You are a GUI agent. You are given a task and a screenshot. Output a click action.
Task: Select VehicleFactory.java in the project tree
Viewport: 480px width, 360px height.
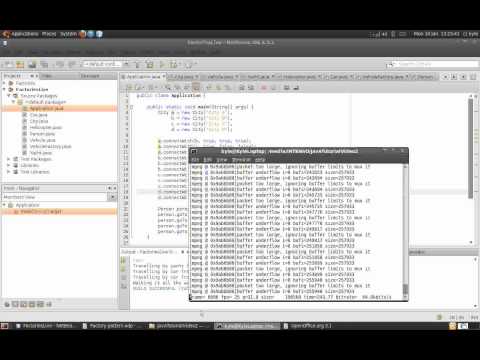coord(50,146)
